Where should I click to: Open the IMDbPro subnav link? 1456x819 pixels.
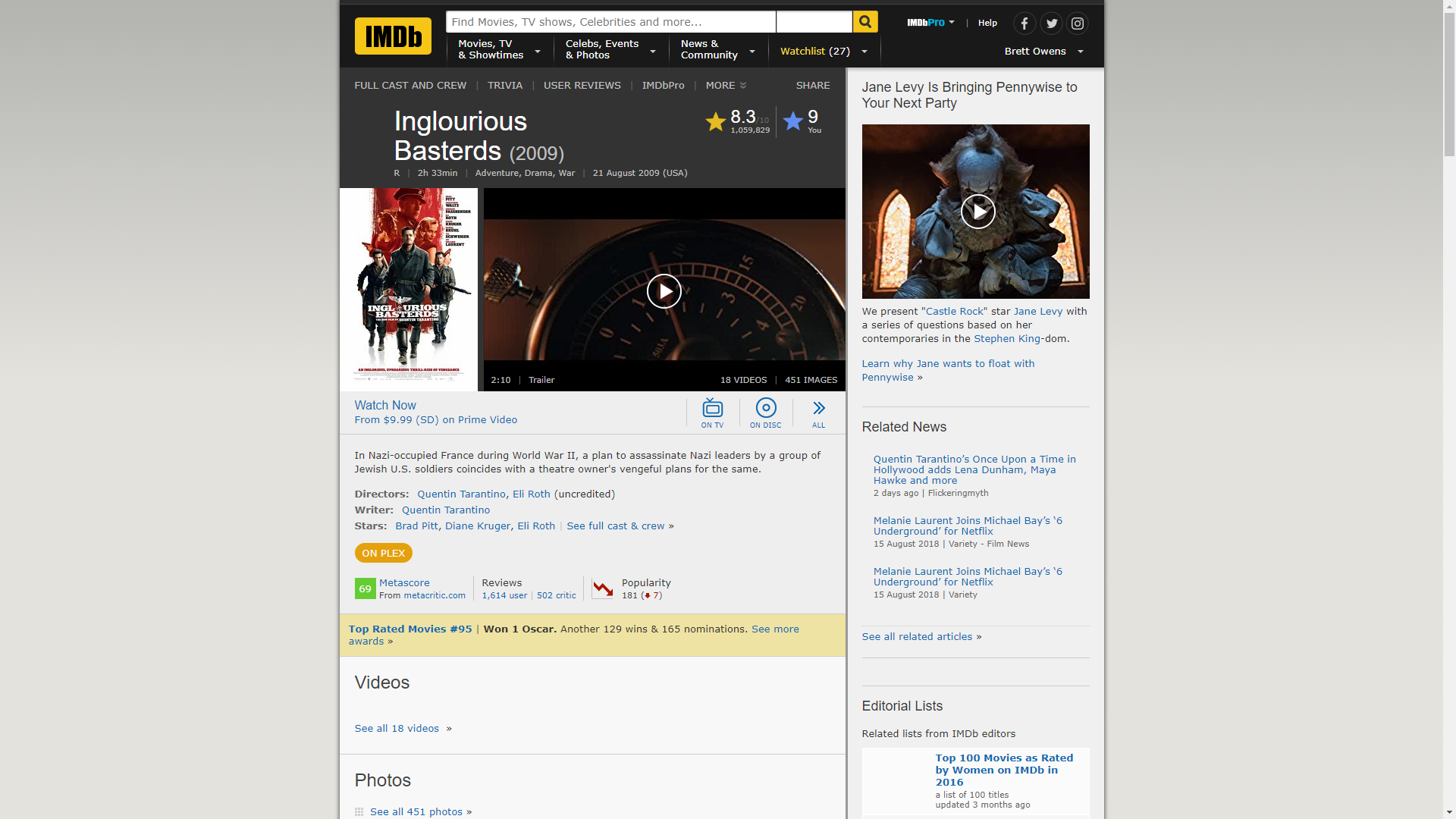664,86
